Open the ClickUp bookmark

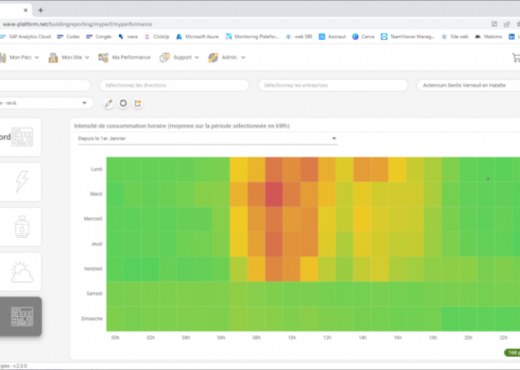pos(157,37)
